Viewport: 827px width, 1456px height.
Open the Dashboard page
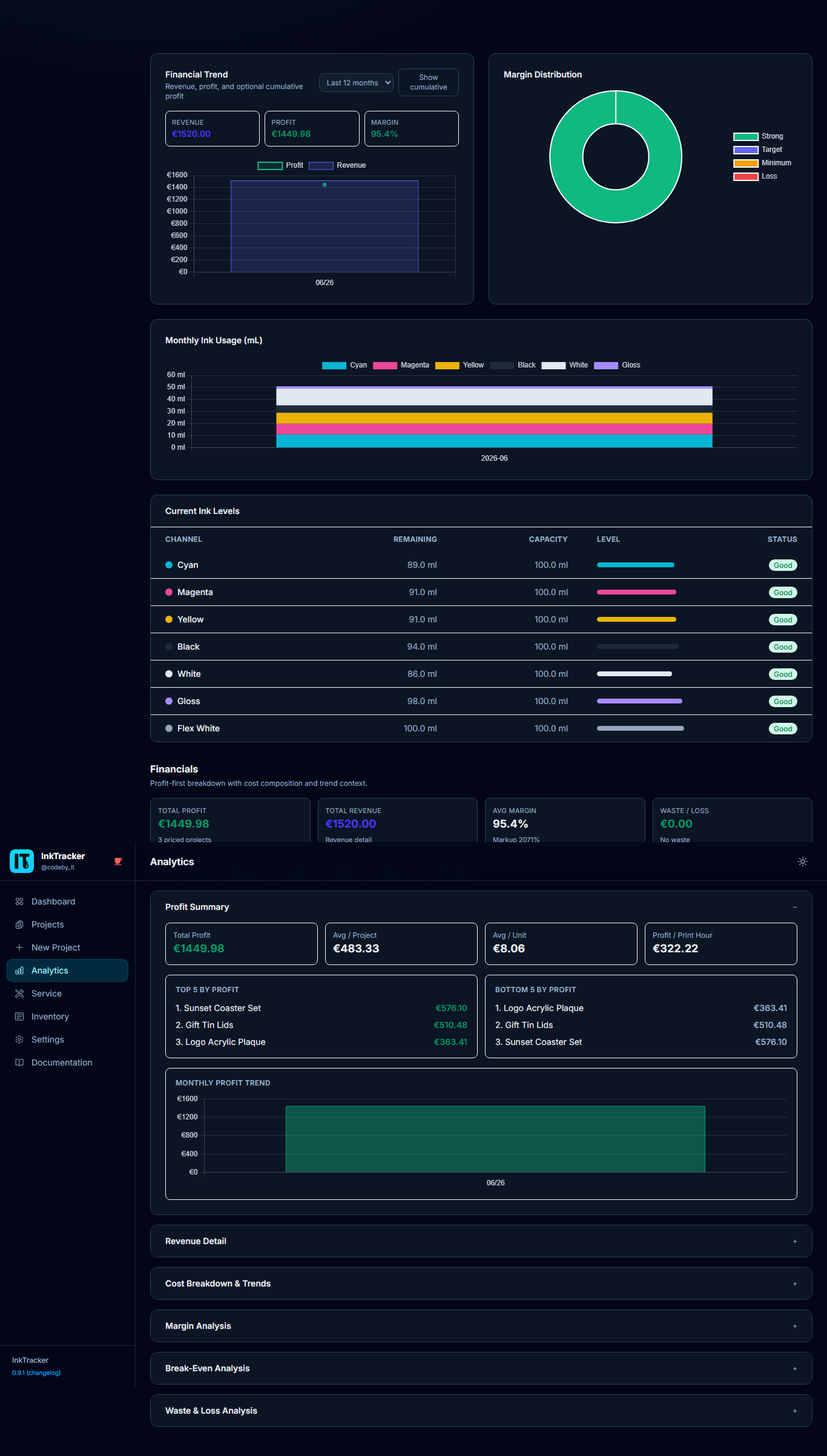tap(67, 901)
